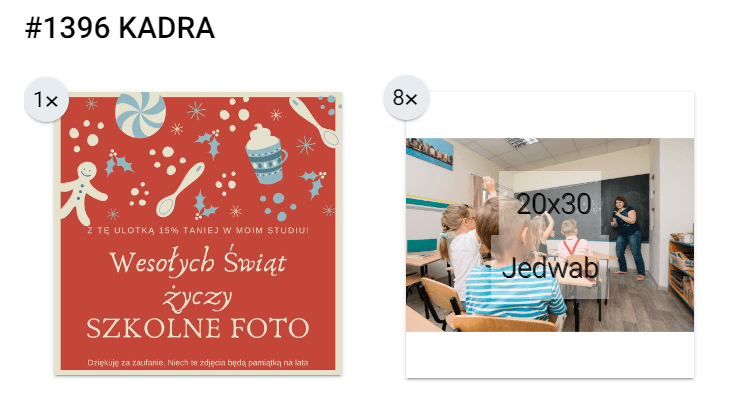744x416 pixels.
Task: Click the gingerbread man on the card
Action: click(83, 192)
